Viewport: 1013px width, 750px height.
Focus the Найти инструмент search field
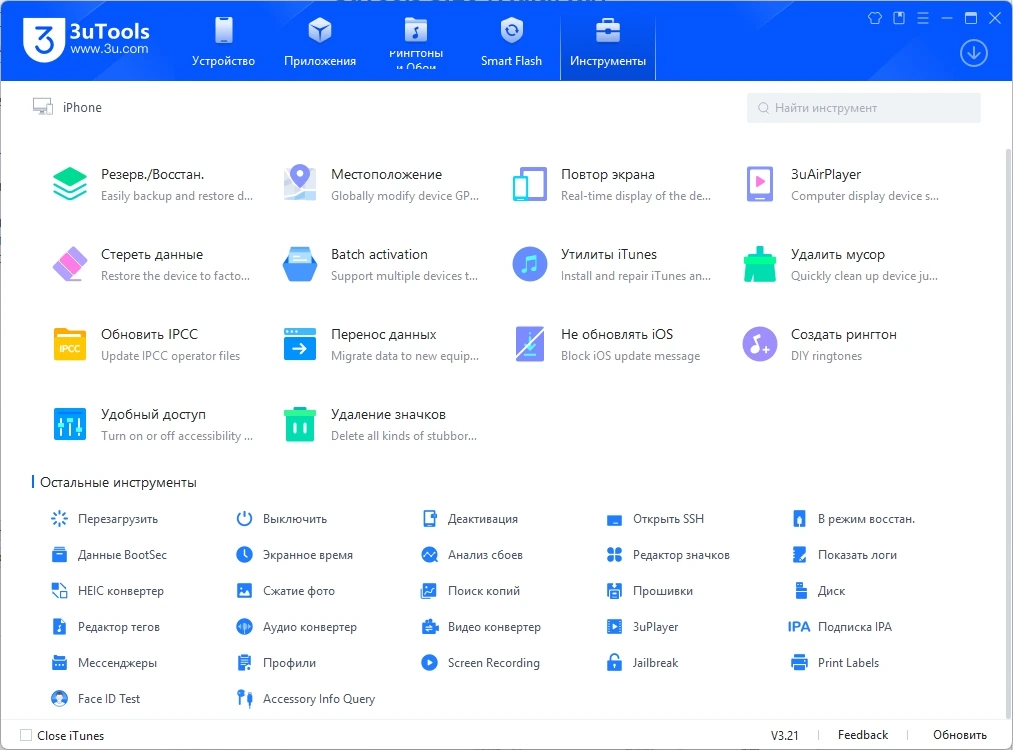tap(864, 108)
